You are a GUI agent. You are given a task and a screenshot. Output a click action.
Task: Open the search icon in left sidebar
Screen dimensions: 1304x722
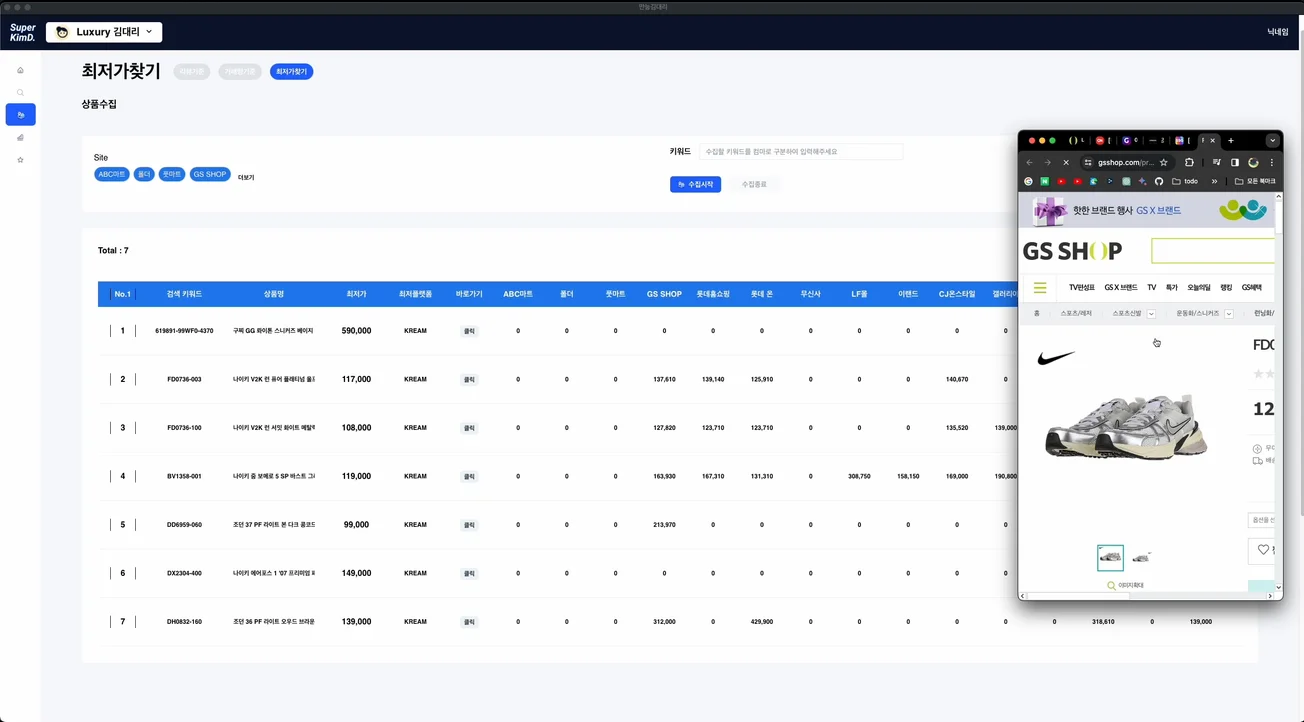(20, 93)
